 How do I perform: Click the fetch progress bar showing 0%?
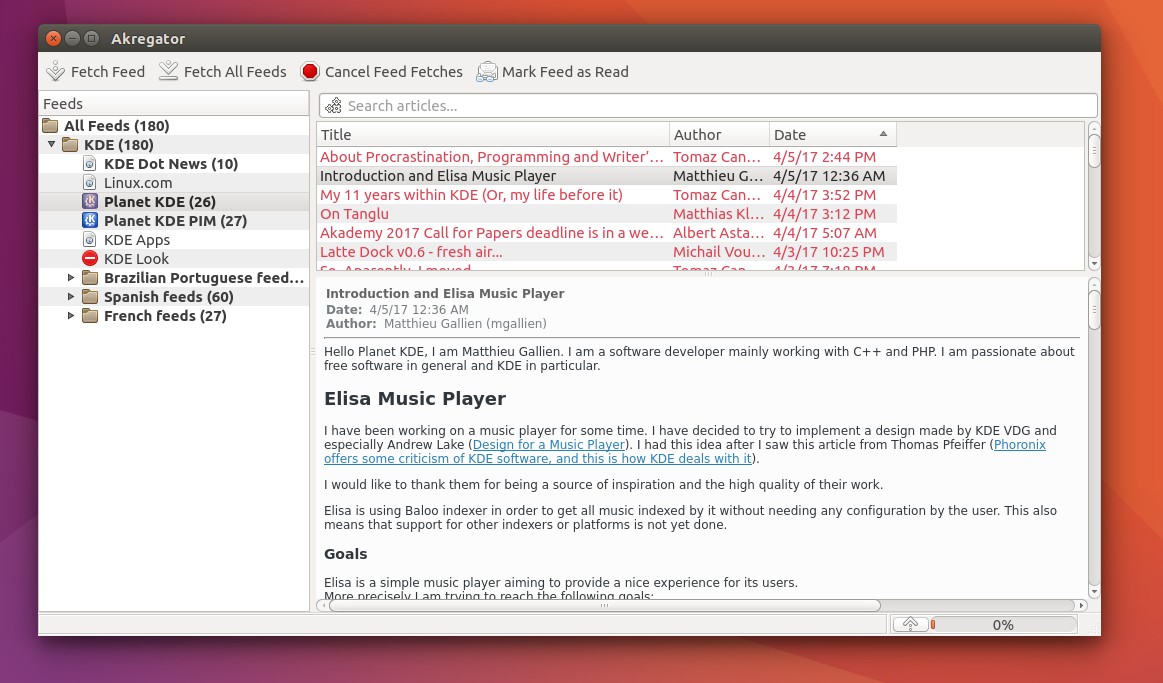coord(1002,624)
